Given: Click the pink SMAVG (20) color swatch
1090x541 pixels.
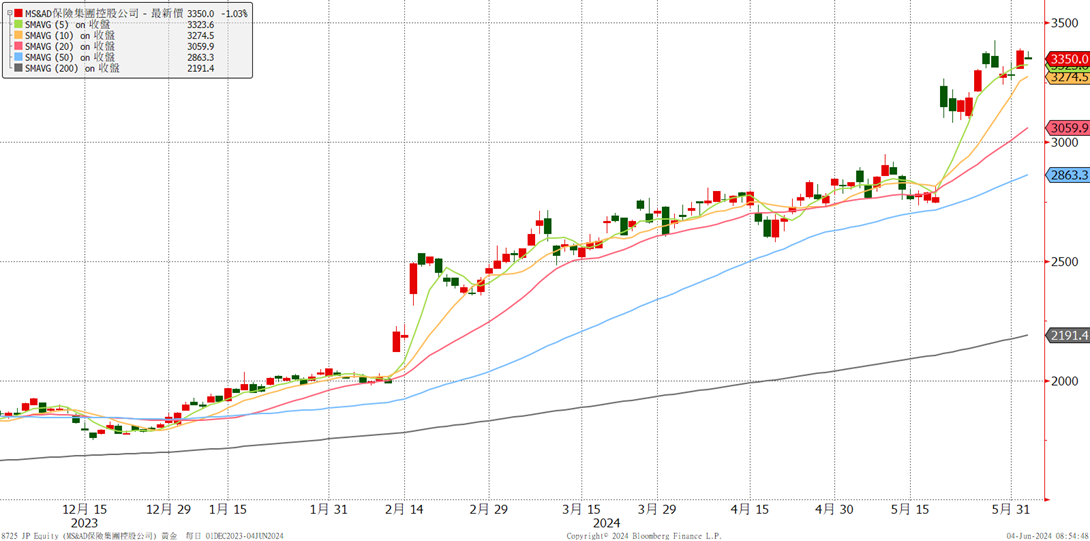Looking at the screenshot, I should click(x=19, y=47).
